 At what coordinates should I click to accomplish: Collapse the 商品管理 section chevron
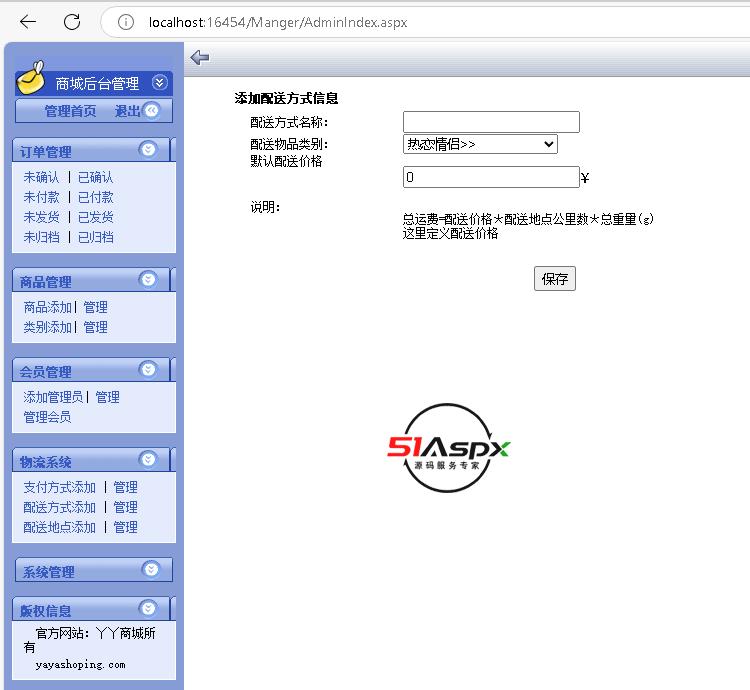(x=148, y=279)
